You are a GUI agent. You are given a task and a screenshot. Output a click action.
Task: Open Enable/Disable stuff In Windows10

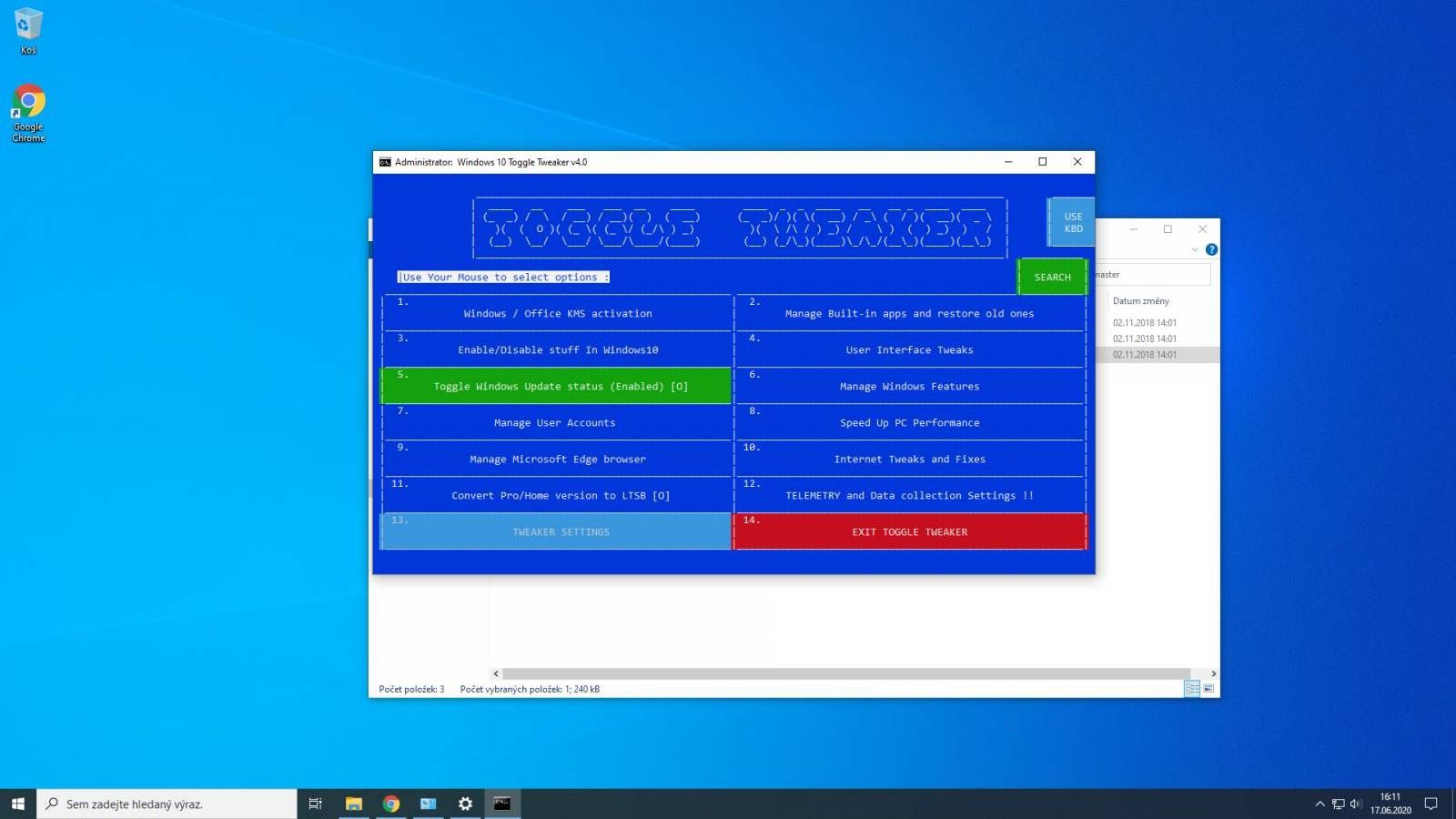click(x=557, y=349)
